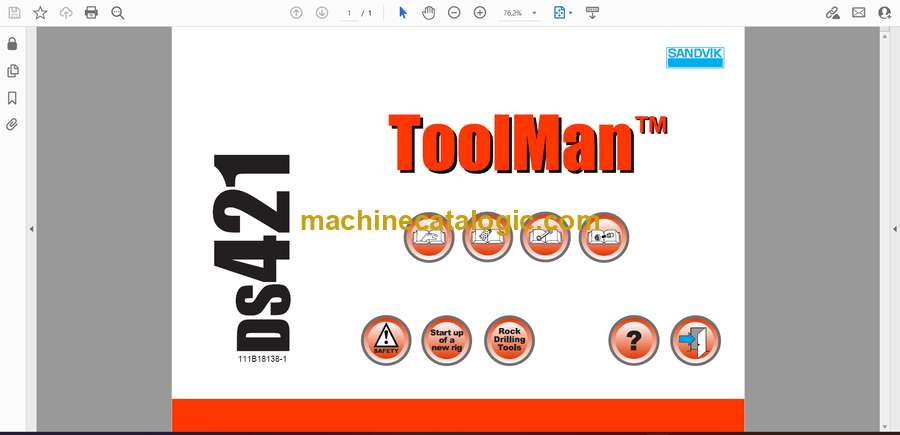
Task: Open the Find text magnifier tool
Action: 118,13
